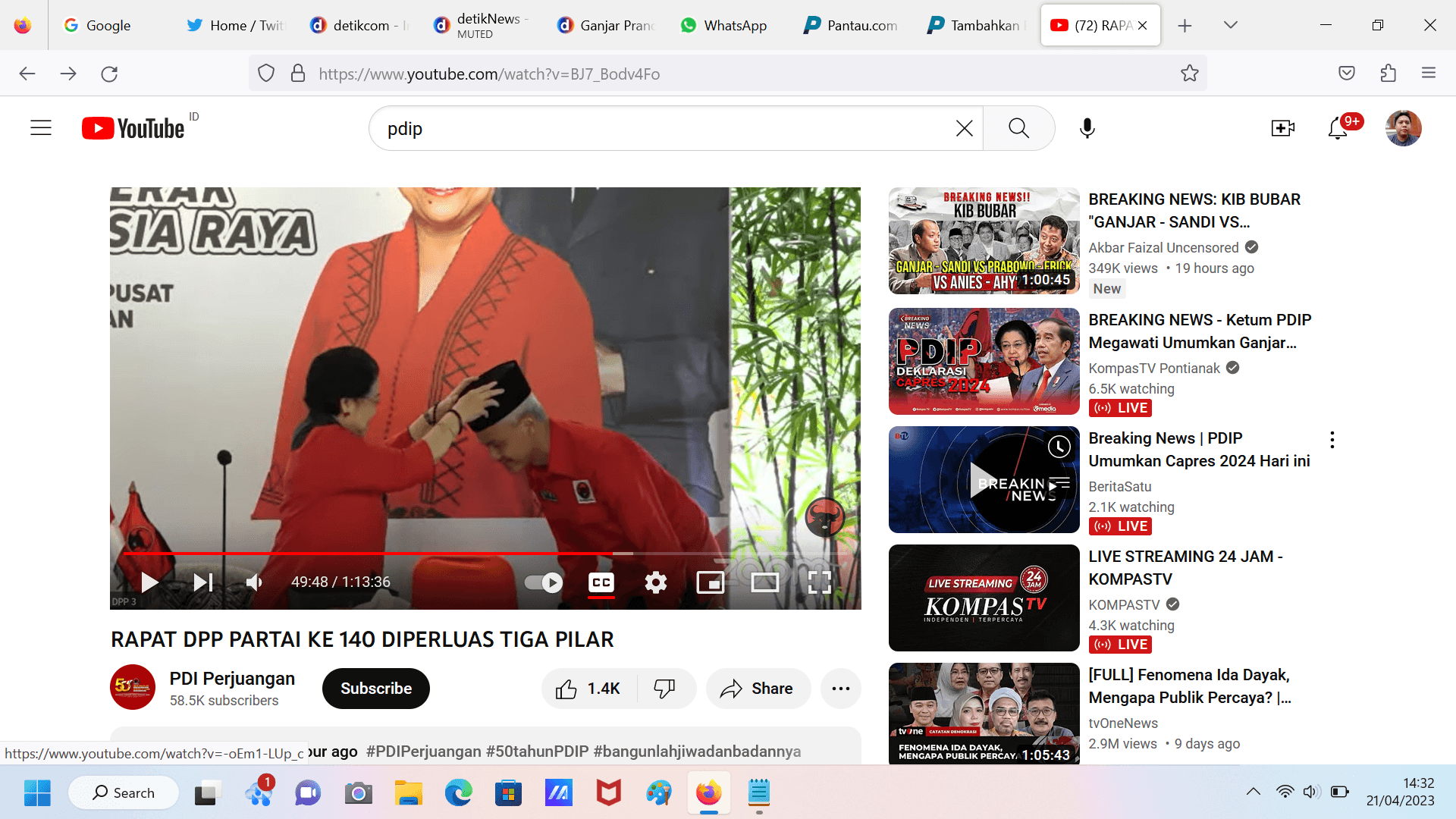Dislike the video

(x=665, y=689)
